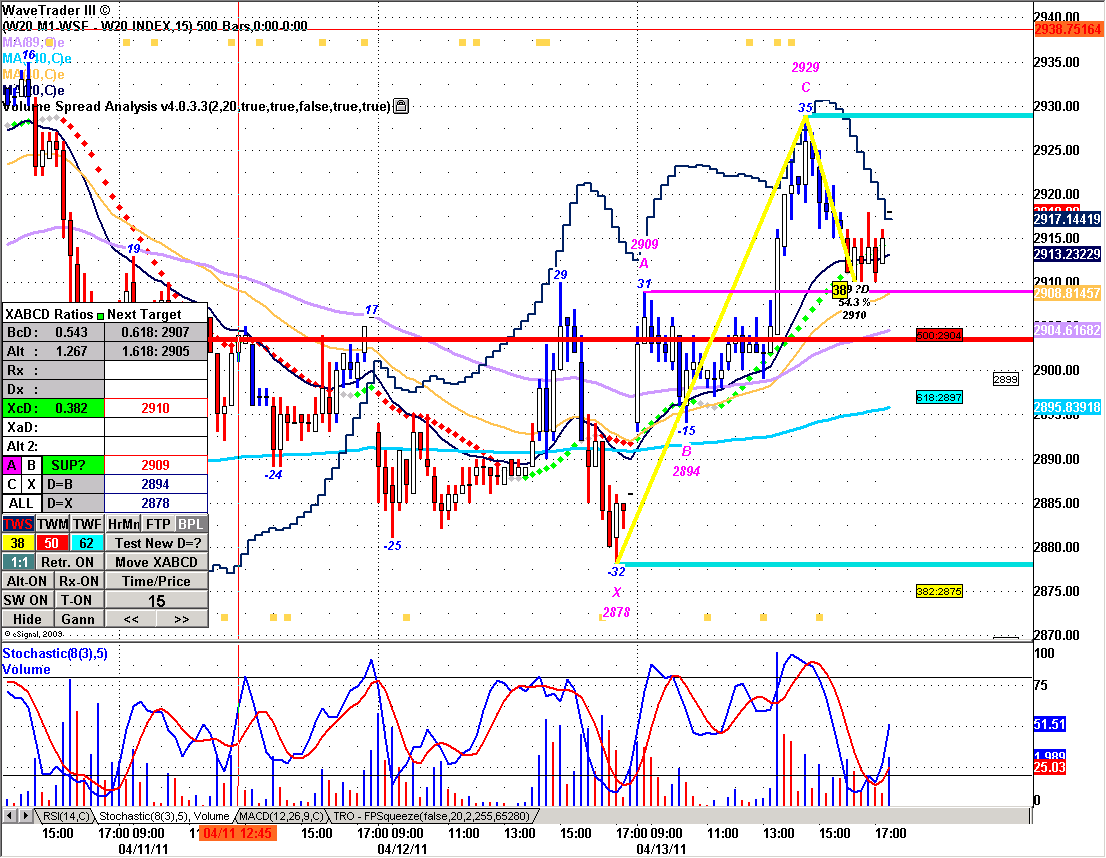1106x858 pixels.
Task: Toggle the FTP option
Action: click(158, 524)
